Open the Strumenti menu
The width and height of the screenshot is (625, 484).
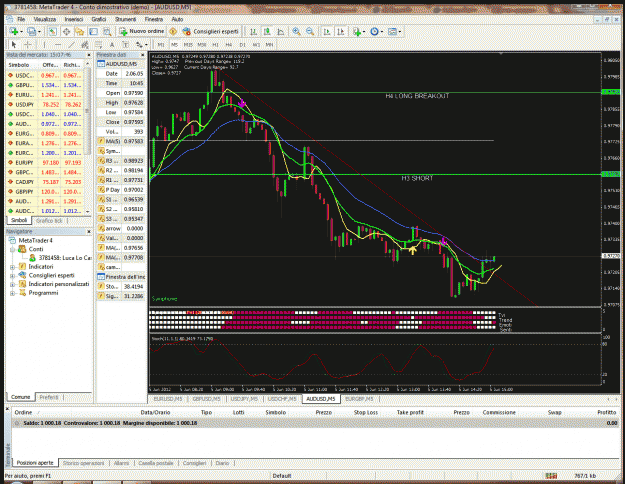click(125, 19)
